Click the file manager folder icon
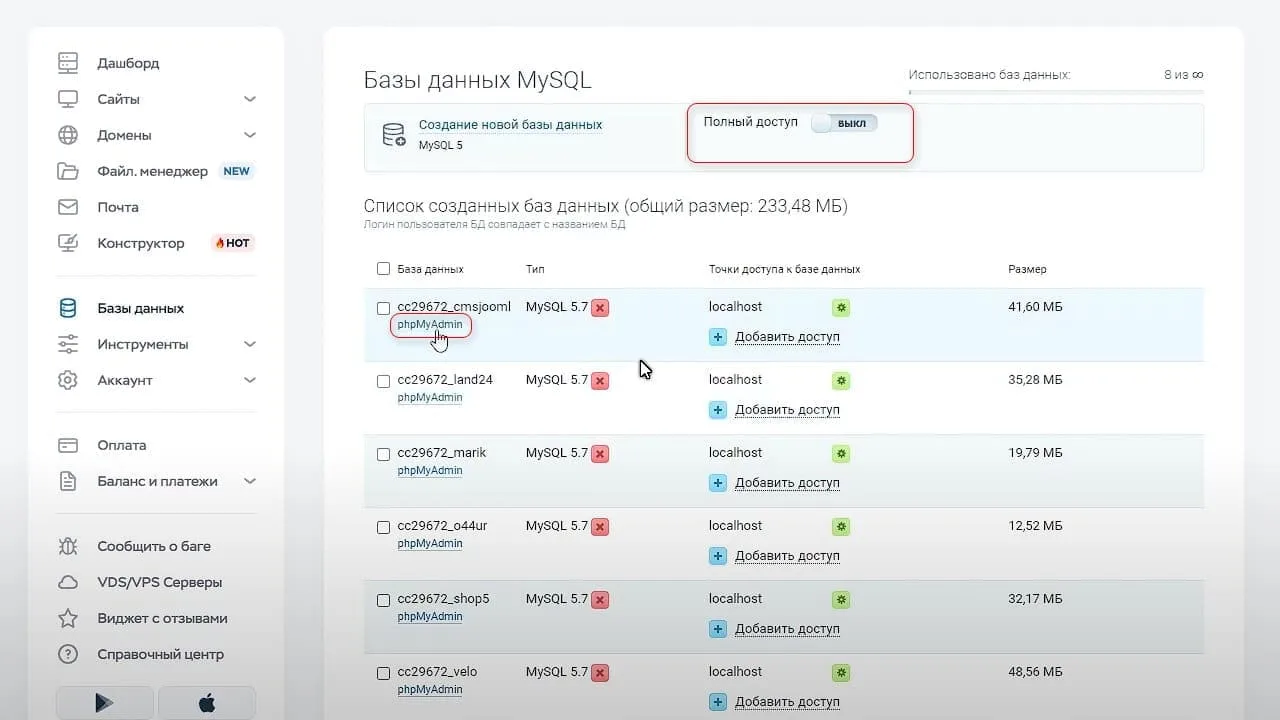The height and width of the screenshot is (720, 1280). tap(68, 171)
